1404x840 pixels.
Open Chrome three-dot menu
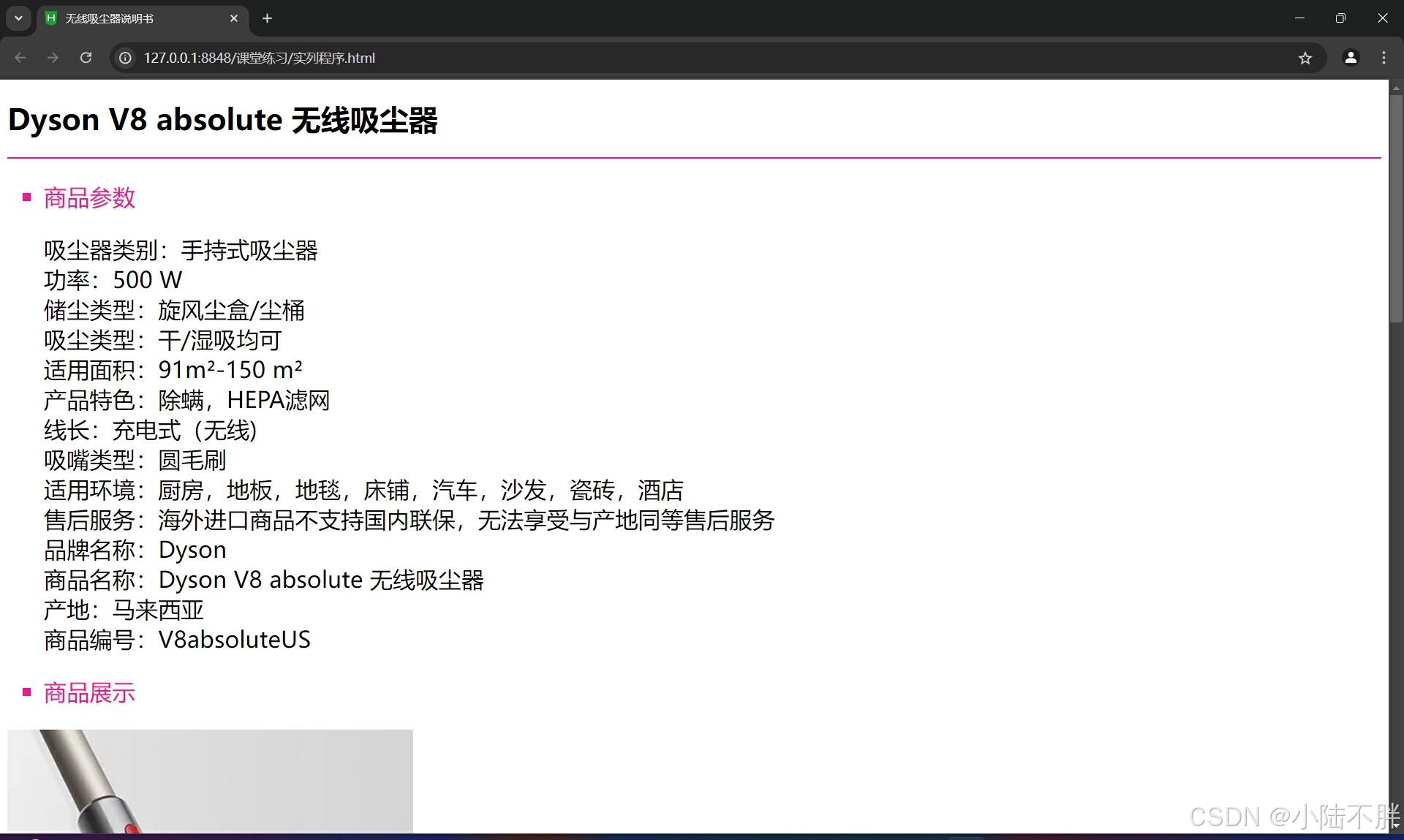[x=1384, y=58]
